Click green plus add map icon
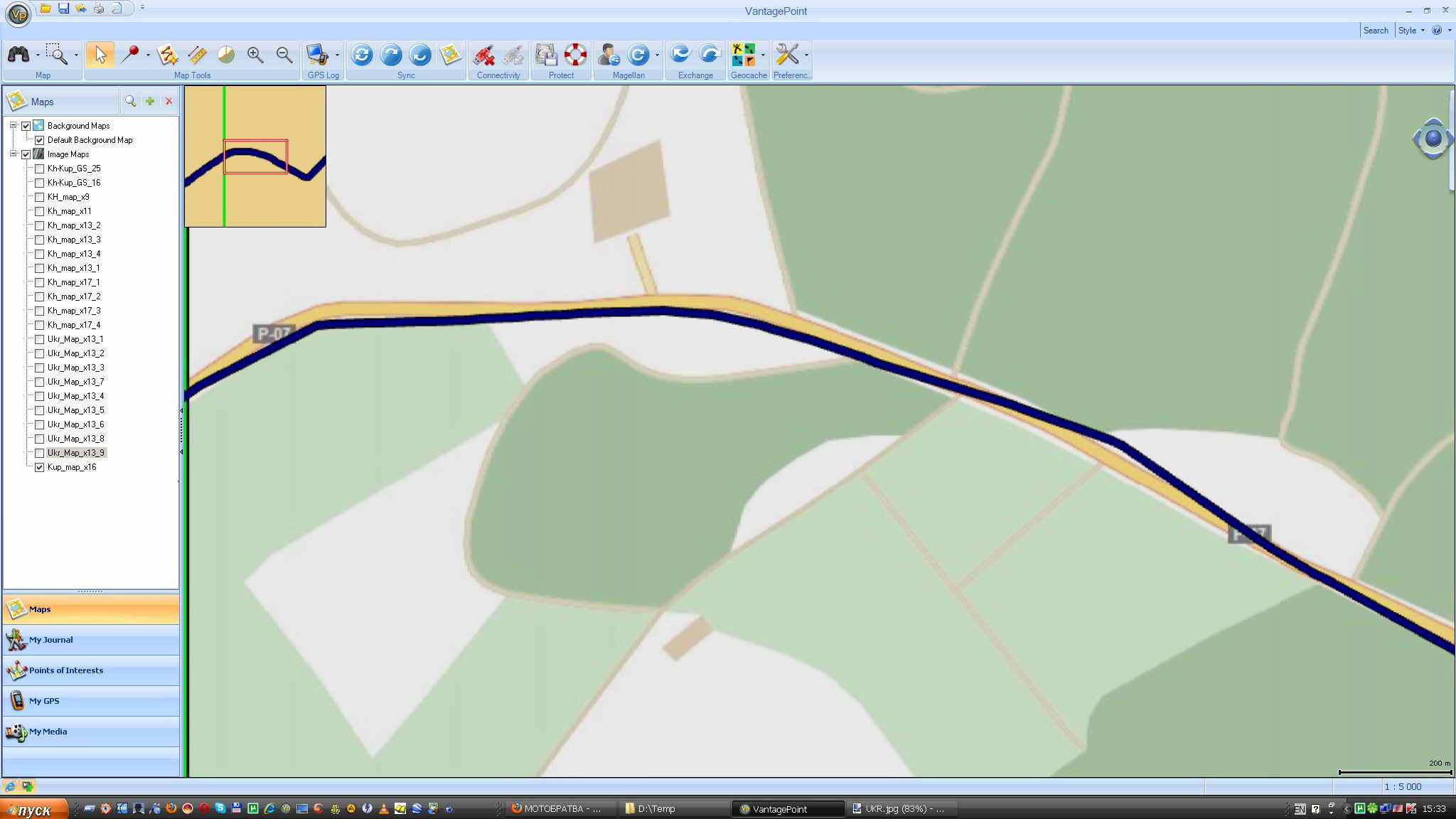Image resolution: width=1456 pixels, height=819 pixels. click(x=150, y=101)
